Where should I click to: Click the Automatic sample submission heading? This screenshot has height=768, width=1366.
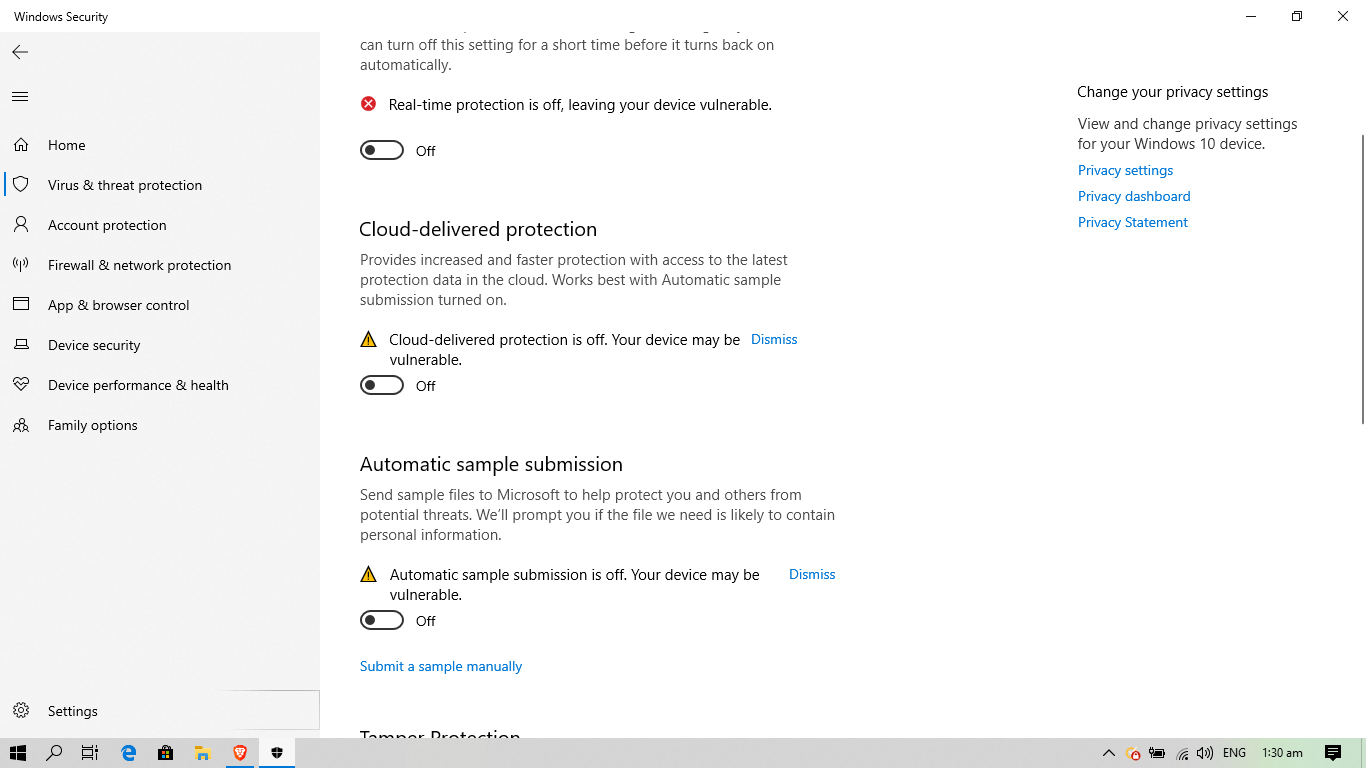[x=491, y=464]
